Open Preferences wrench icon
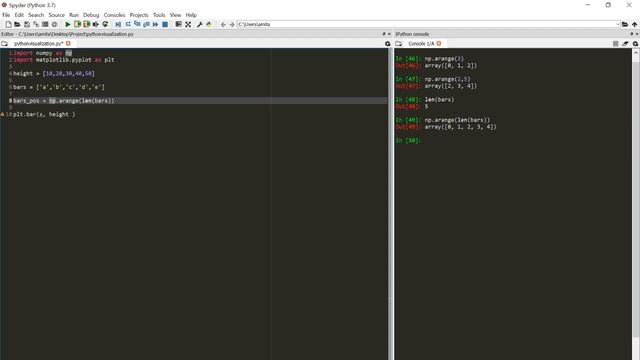This screenshot has height=360, width=640. tap(200, 24)
